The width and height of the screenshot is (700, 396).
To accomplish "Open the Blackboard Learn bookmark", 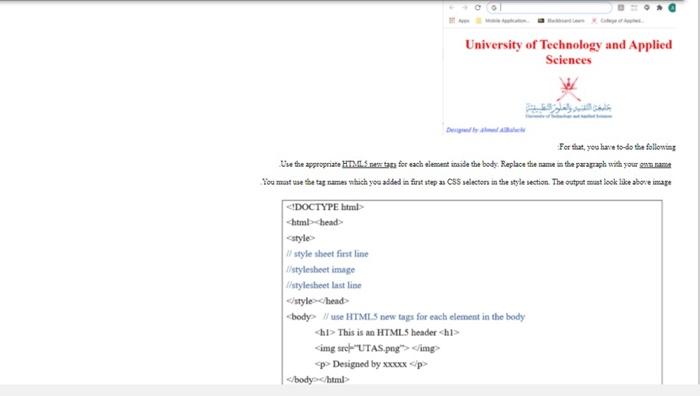I will [x=561, y=21].
